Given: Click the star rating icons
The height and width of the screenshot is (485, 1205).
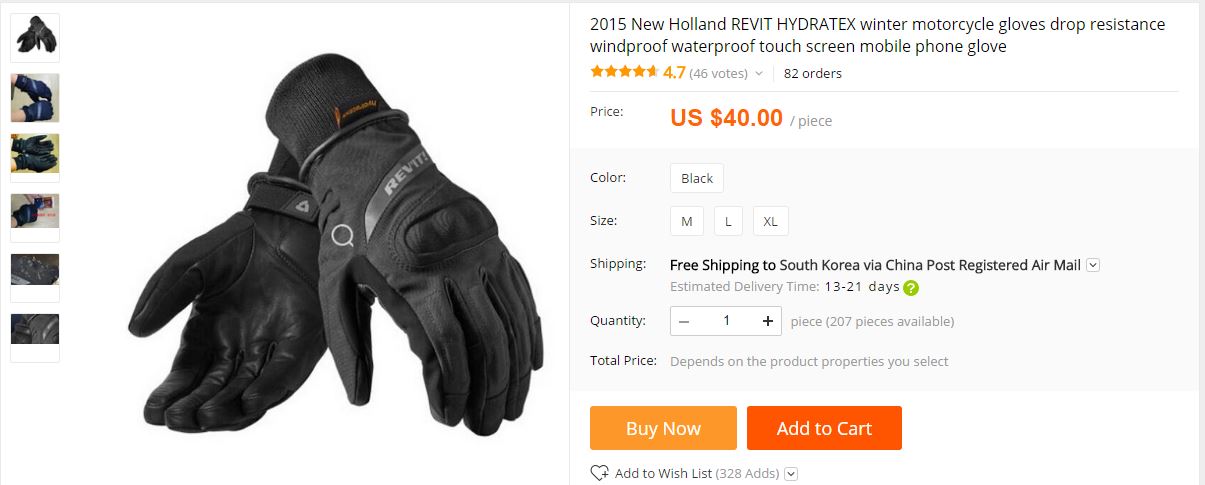Looking at the screenshot, I should 624,72.
